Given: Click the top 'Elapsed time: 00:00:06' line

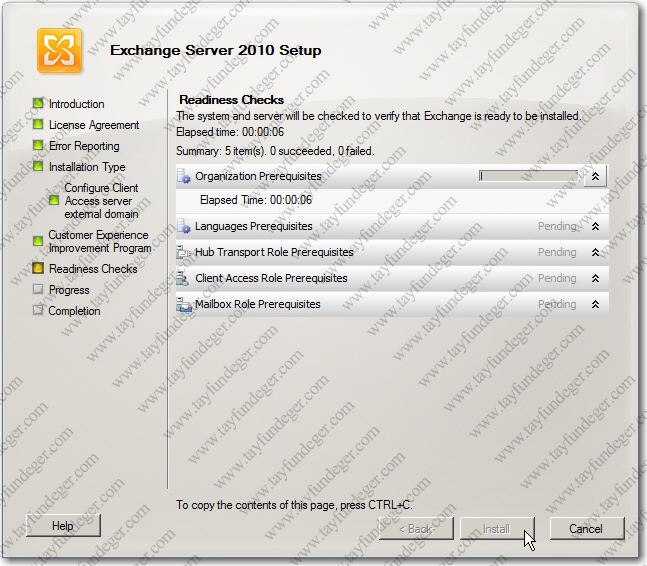Looking at the screenshot, I should [230, 132].
